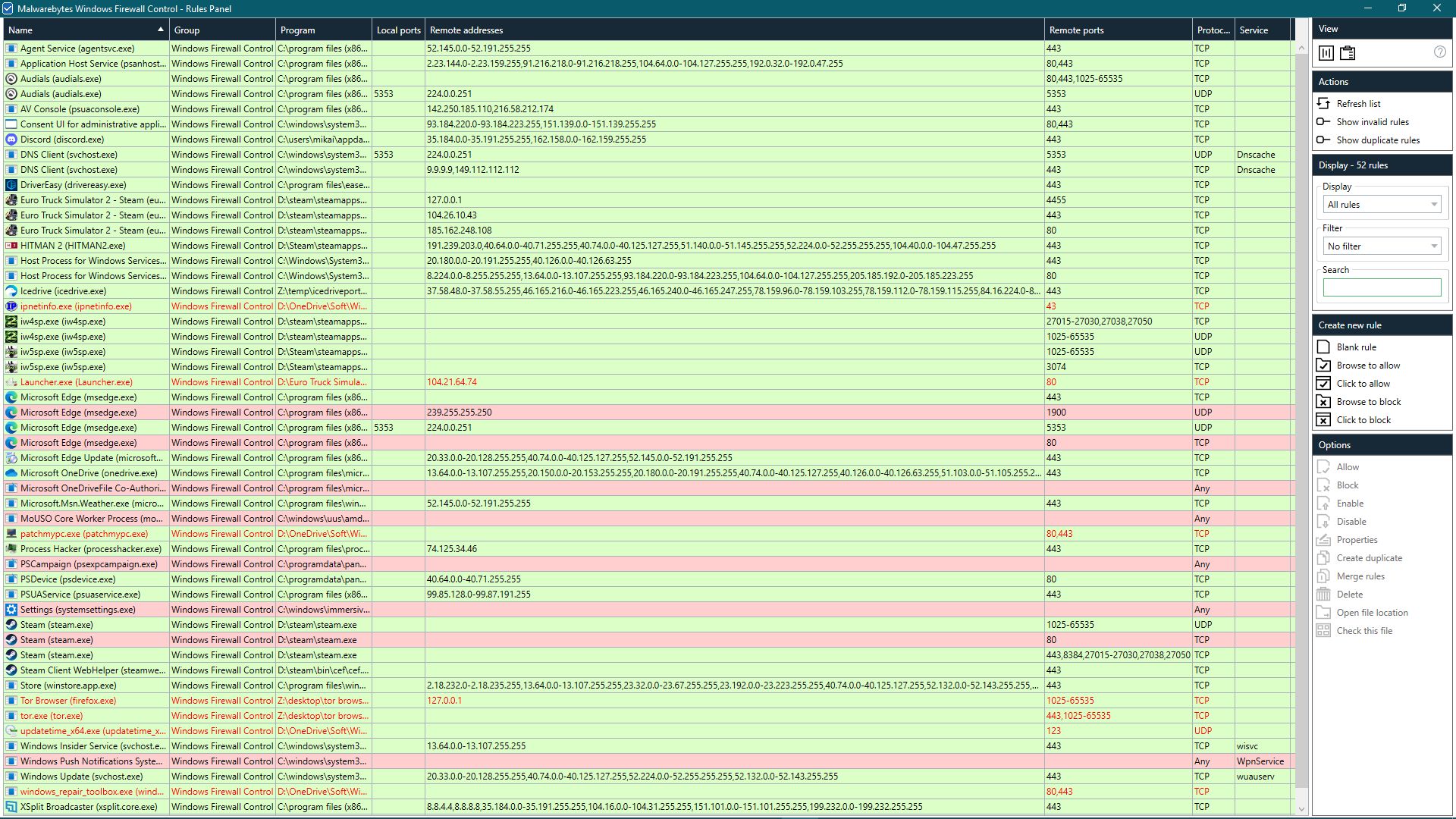The image size is (1456, 819).
Task: Click the Remote addresses column header
Action: 733,30
